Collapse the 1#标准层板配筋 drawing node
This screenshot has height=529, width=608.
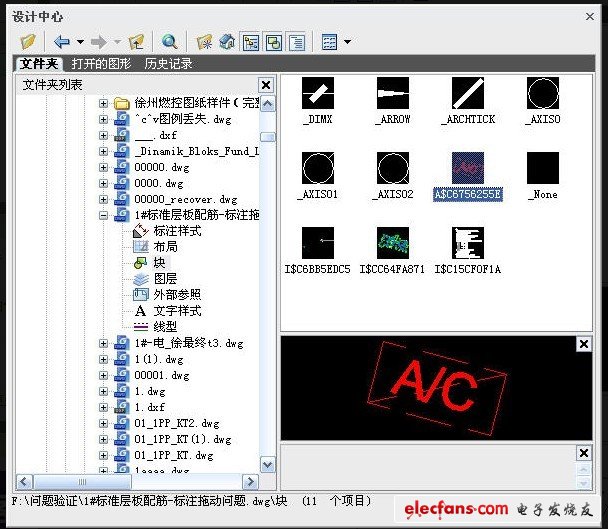coord(103,215)
